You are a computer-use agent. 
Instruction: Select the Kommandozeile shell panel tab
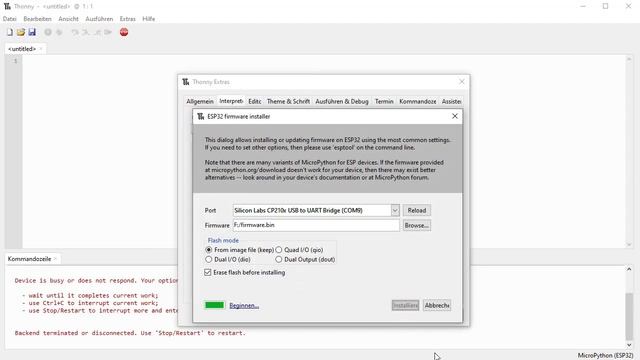29,259
